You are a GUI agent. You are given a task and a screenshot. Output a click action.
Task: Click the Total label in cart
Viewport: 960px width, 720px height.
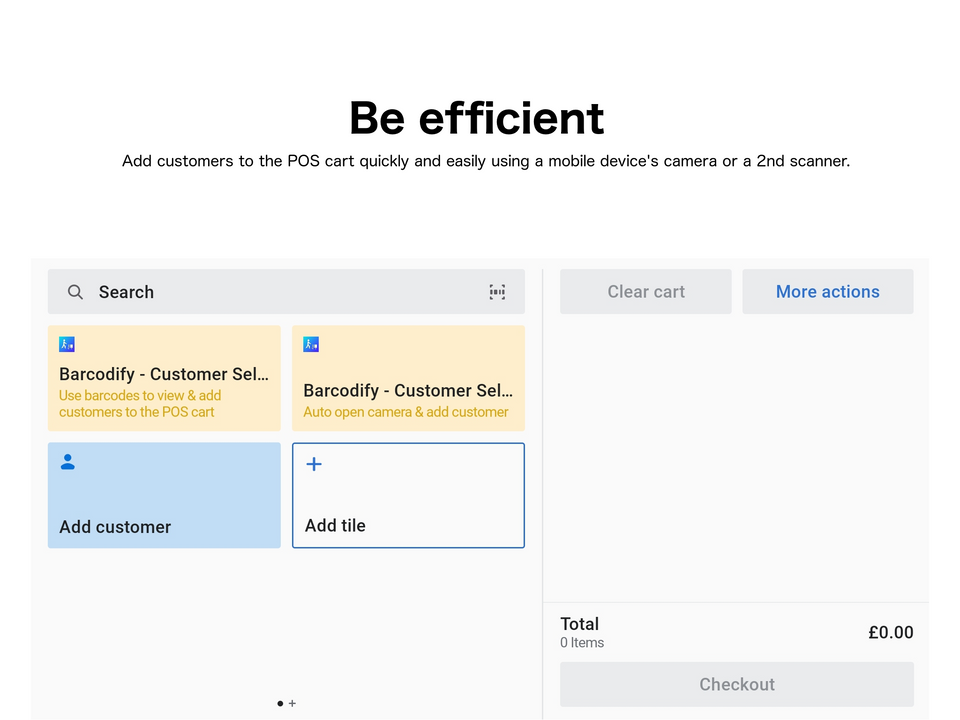click(x=580, y=624)
